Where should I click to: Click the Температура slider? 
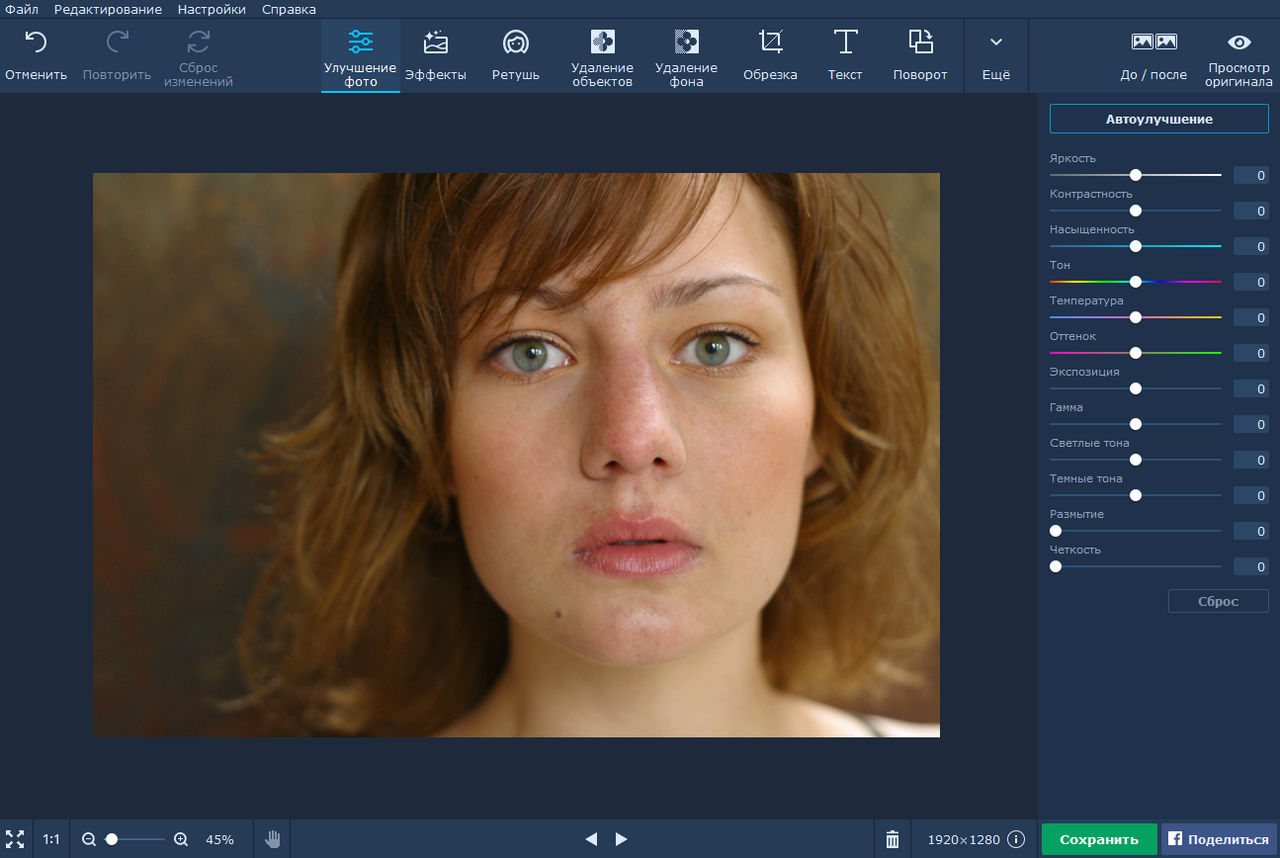coord(1136,317)
